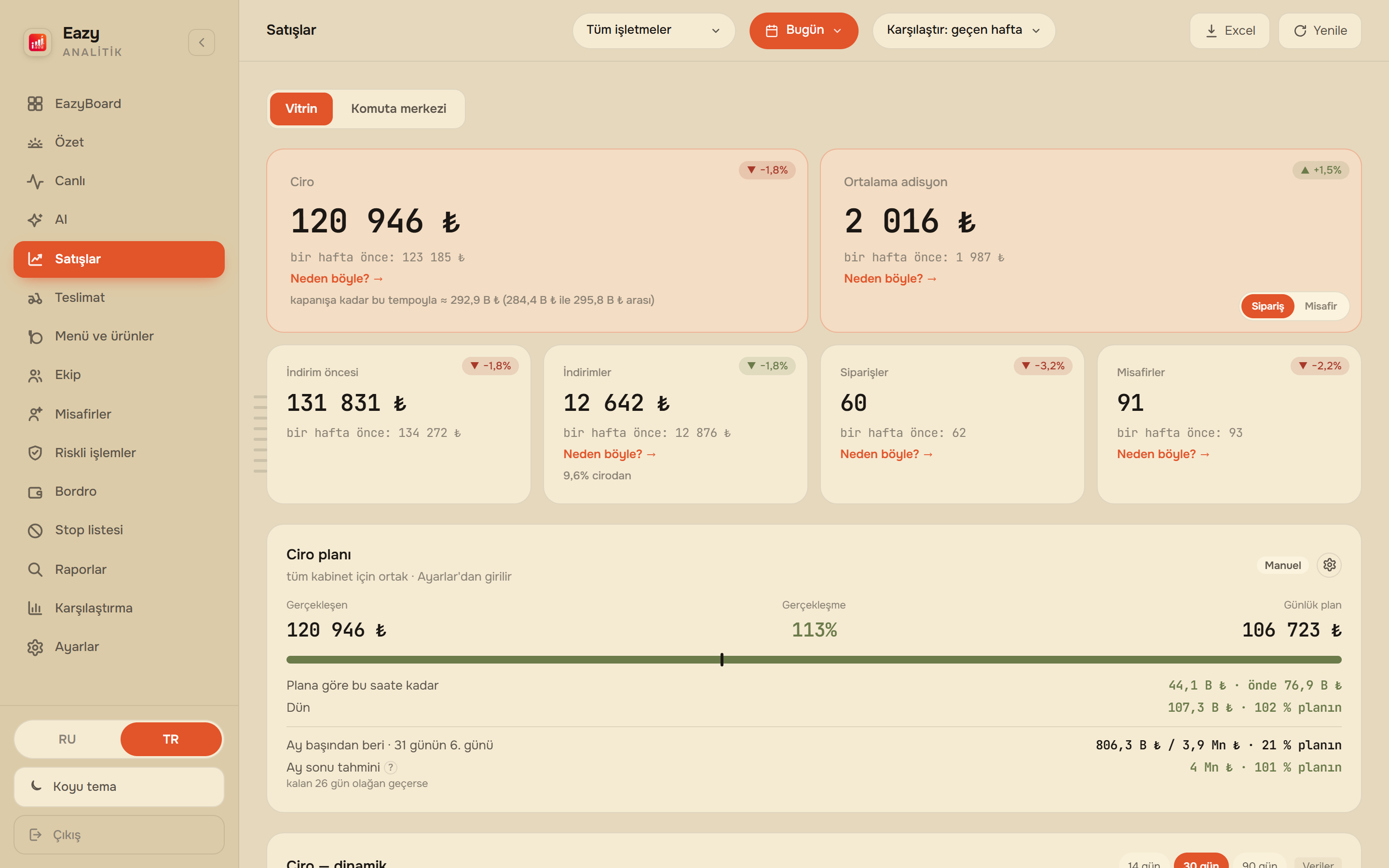Open Teslimat delivery section
The height and width of the screenshot is (868, 1389).
click(119, 298)
